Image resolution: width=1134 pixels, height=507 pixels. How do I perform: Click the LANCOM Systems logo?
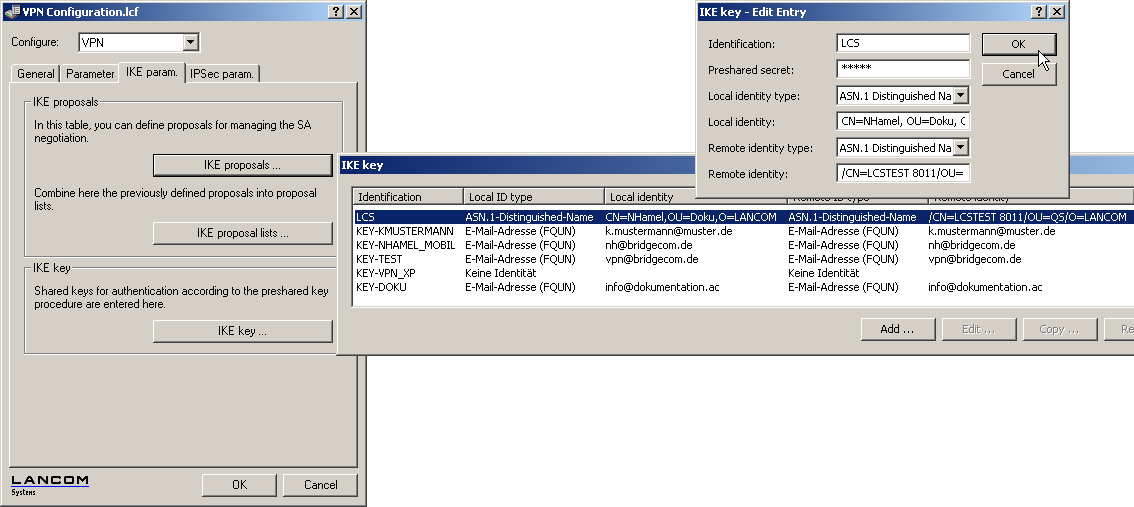[x=50, y=485]
